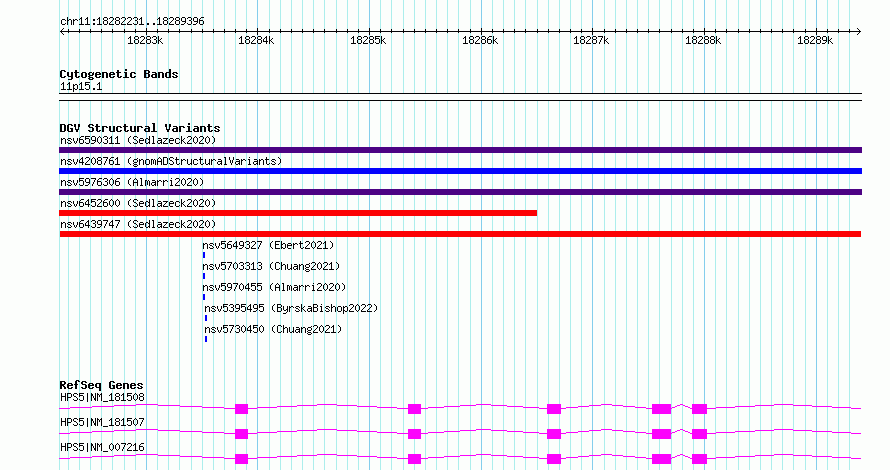
Task: Click the small blue marker under nsv5970455
Action: click(x=204, y=297)
